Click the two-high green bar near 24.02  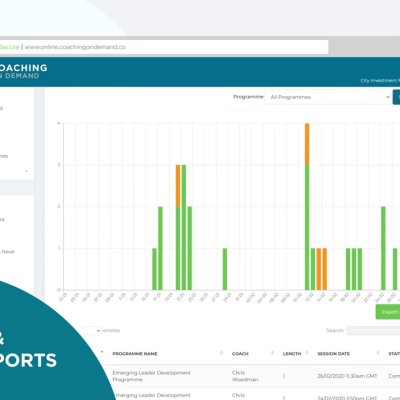pyautogui.click(x=383, y=248)
